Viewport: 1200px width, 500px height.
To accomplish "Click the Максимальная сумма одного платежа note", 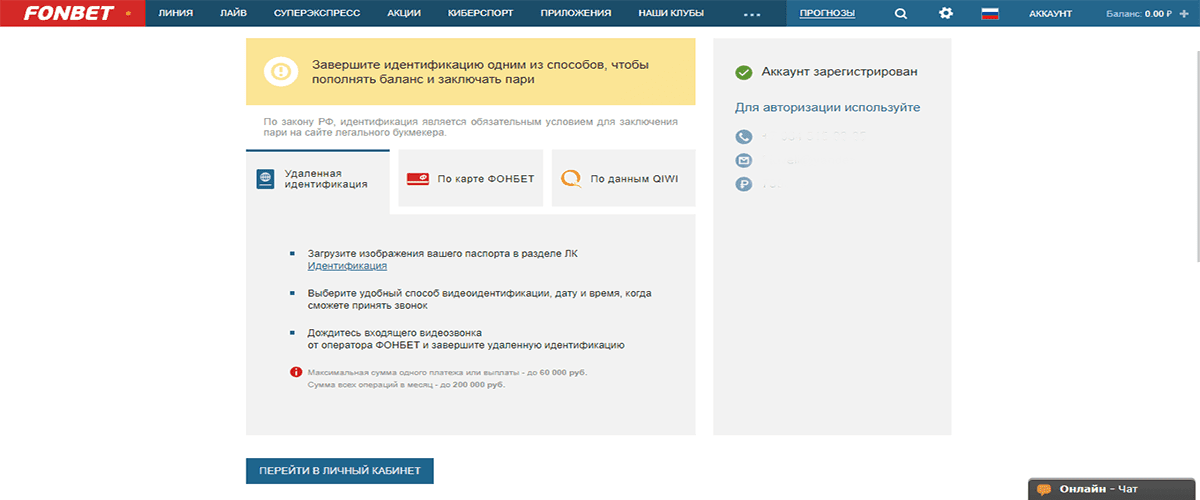I will tap(448, 372).
